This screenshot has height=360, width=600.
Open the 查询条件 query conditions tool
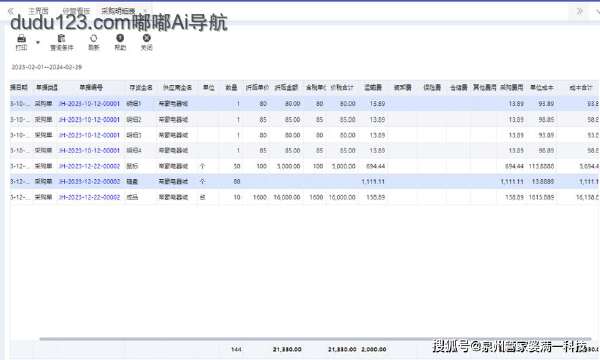[61, 42]
